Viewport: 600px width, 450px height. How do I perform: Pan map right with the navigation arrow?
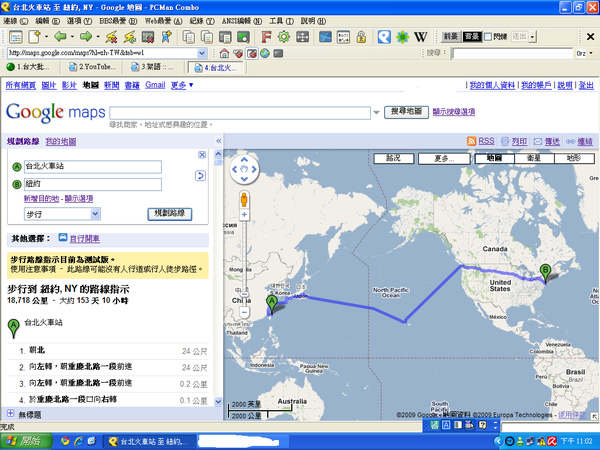(254, 169)
